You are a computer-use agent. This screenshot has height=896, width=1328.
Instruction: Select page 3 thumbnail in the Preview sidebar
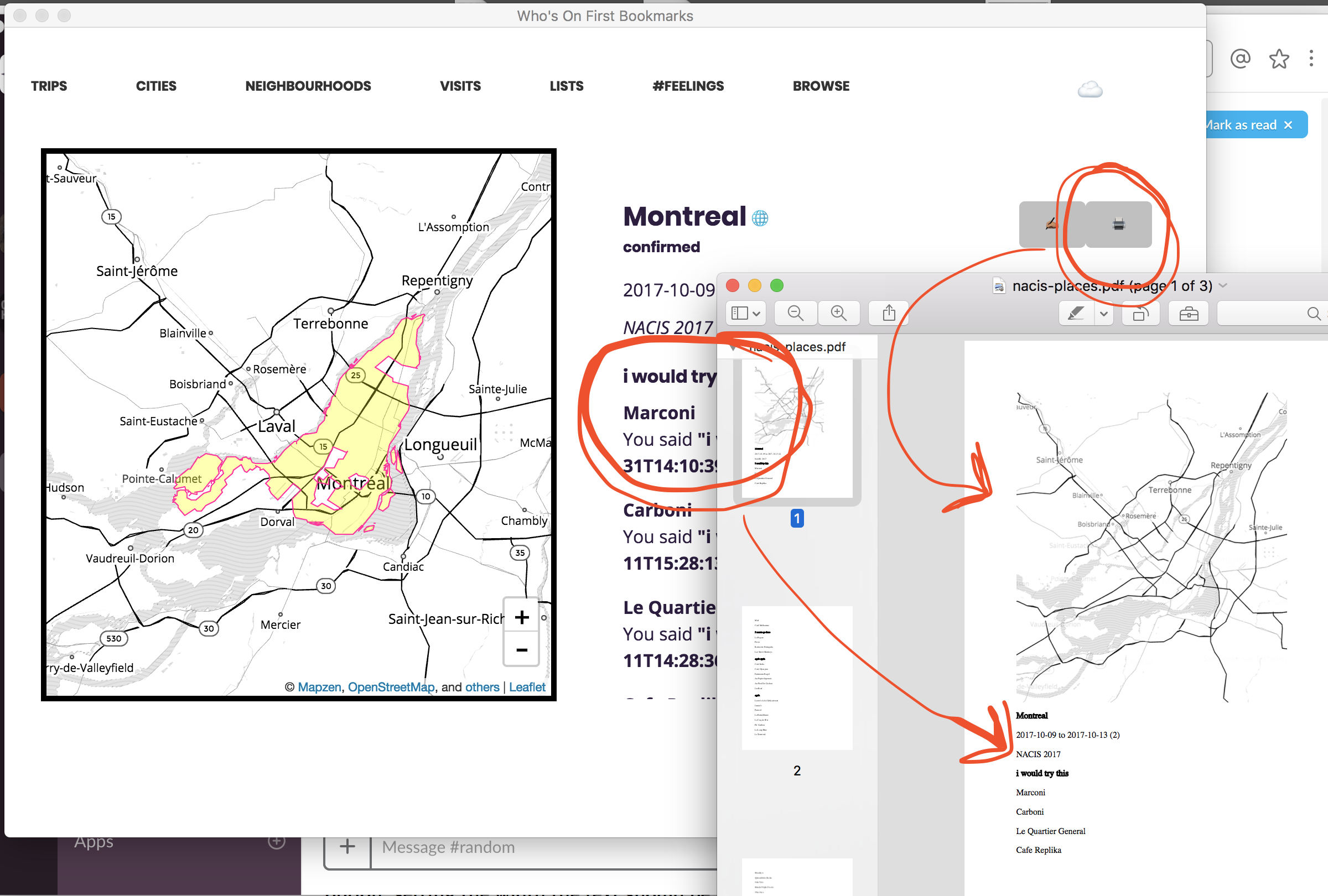797,877
